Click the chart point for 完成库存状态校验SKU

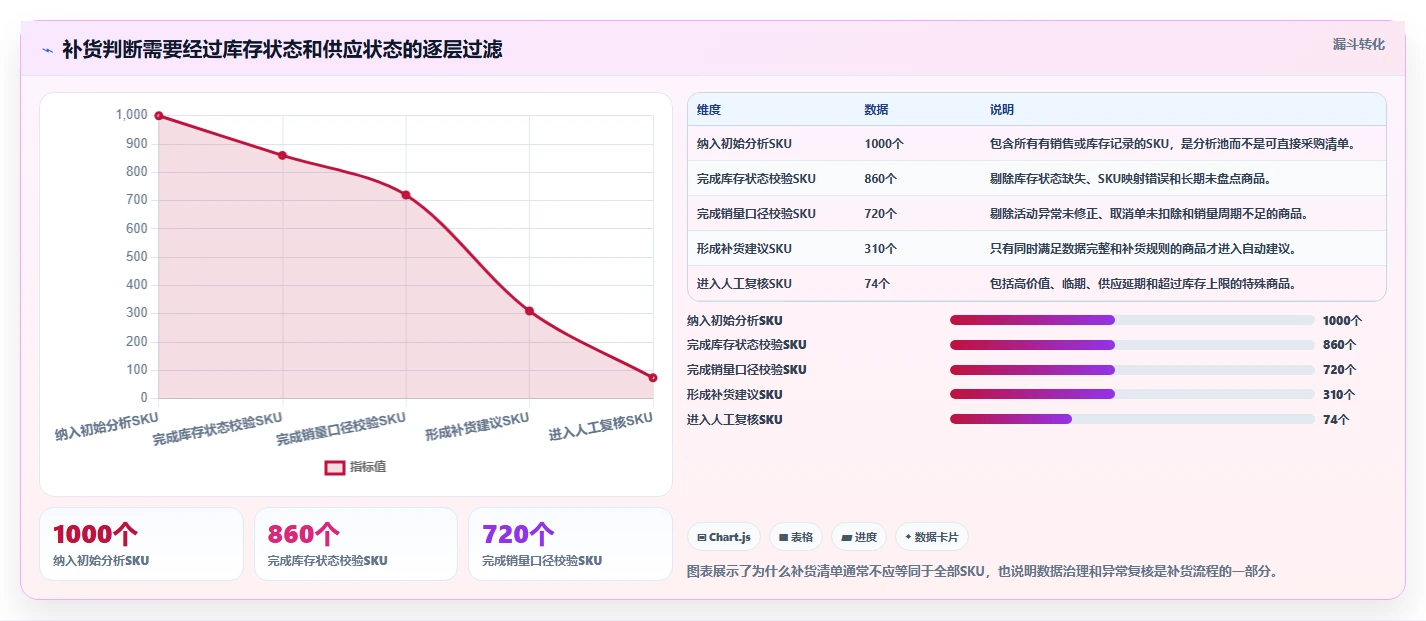click(x=283, y=155)
